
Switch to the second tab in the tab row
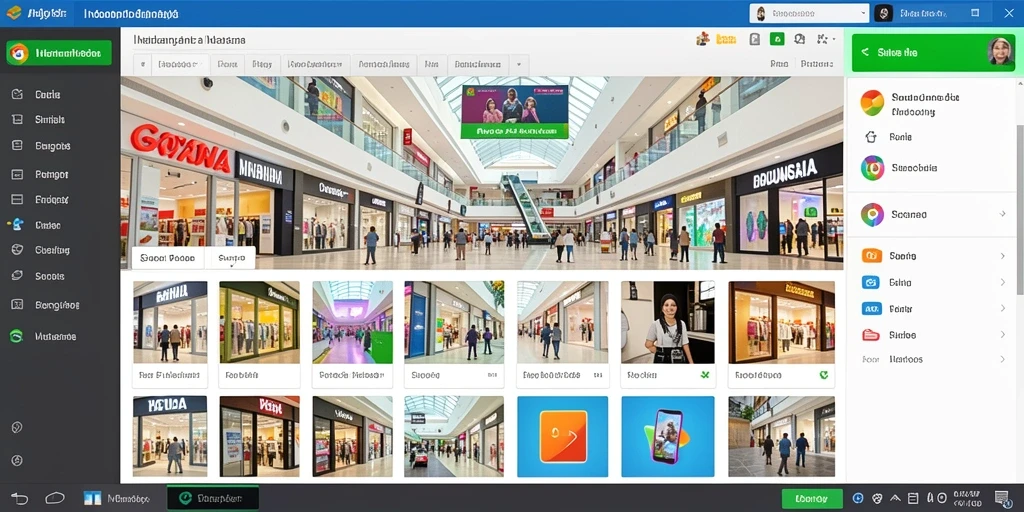[227, 65]
